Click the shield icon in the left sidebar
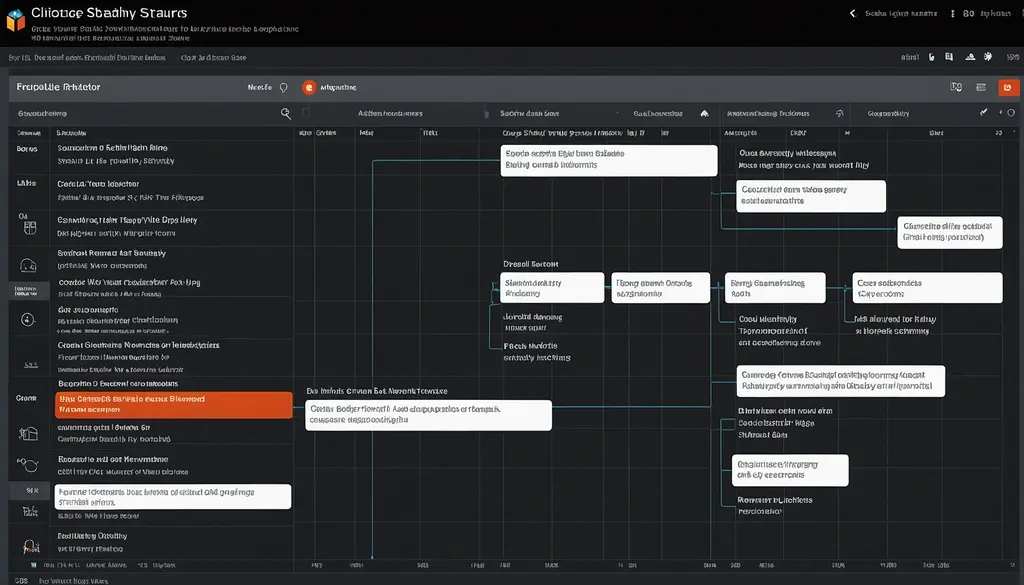Screen dimensions: 1024x585 28,228
